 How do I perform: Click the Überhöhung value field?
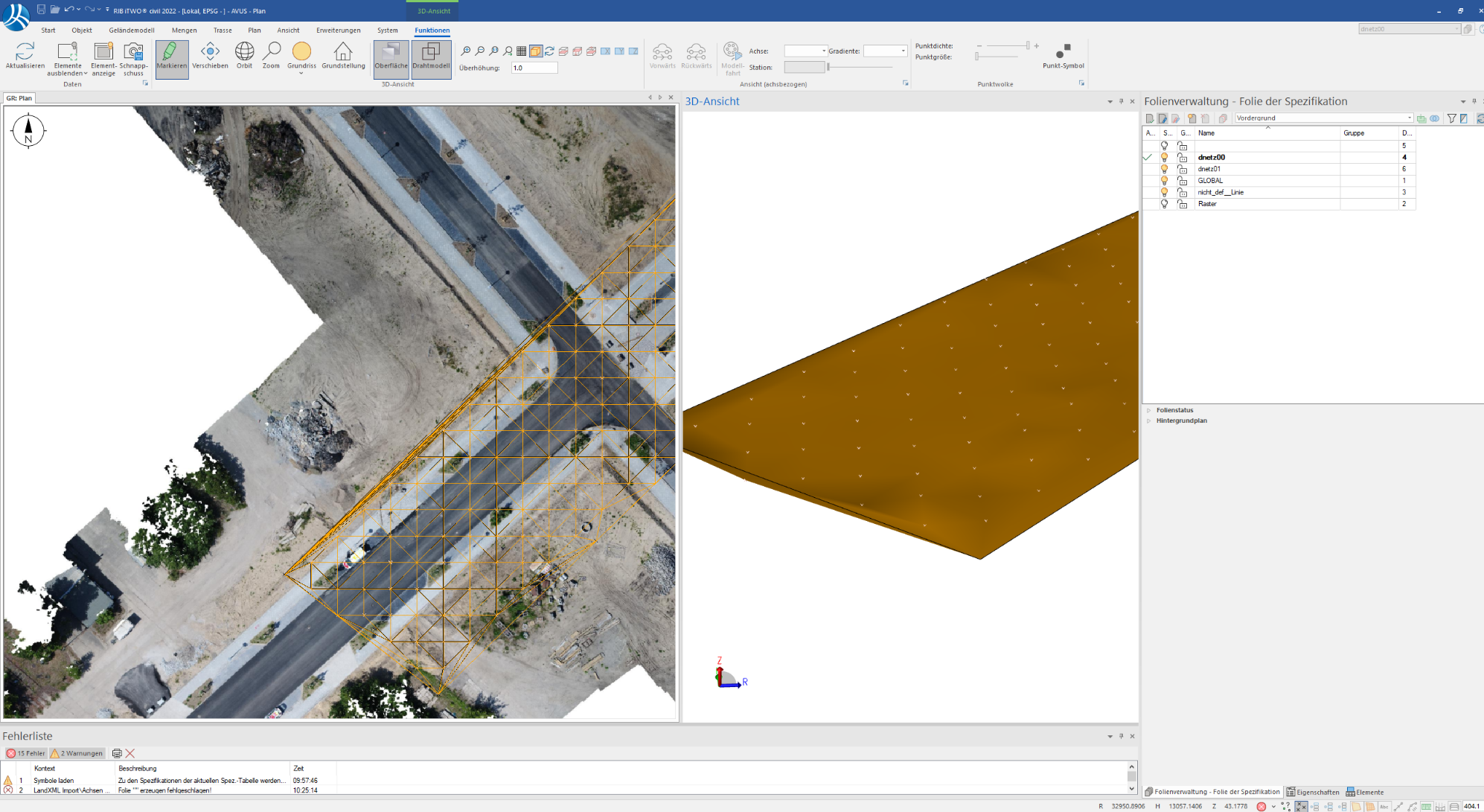(534, 68)
